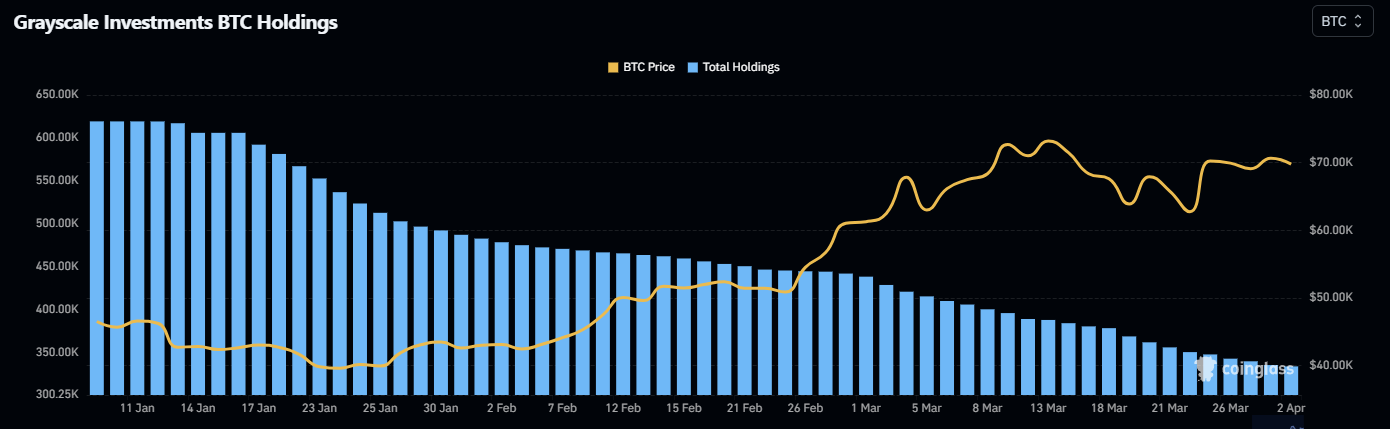The width and height of the screenshot is (1390, 429).
Task: Click the 17 Jan date axis label
Action: (259, 408)
